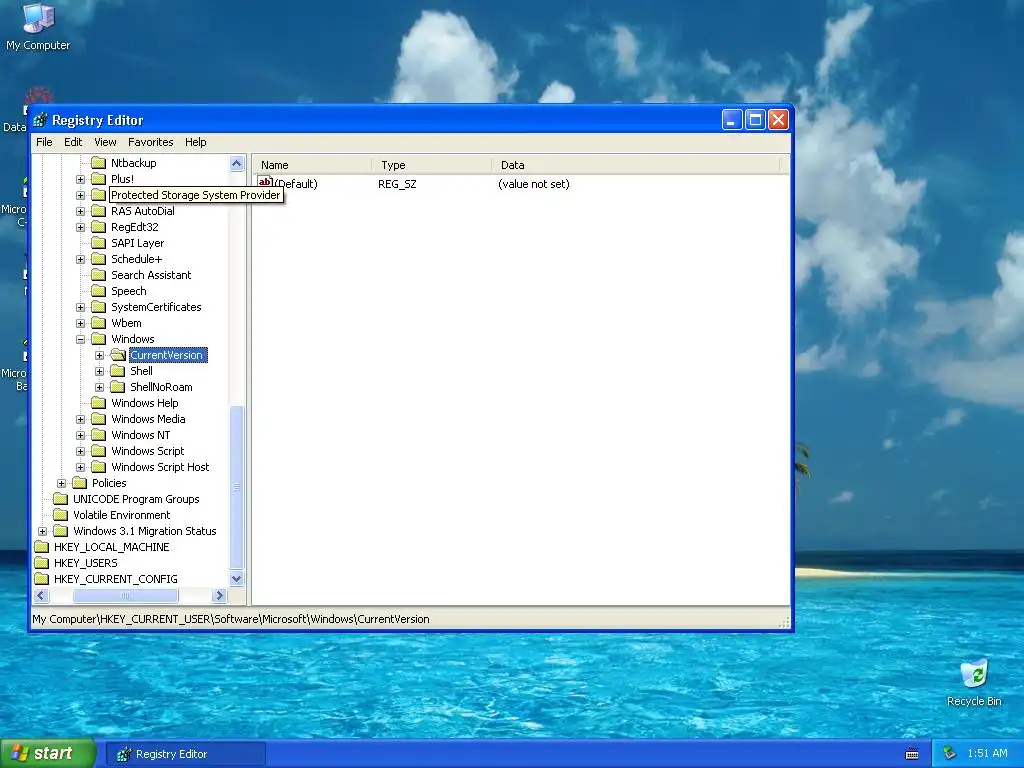Expand the CurrentVersion key
1024x768 pixels.
pyautogui.click(x=99, y=355)
